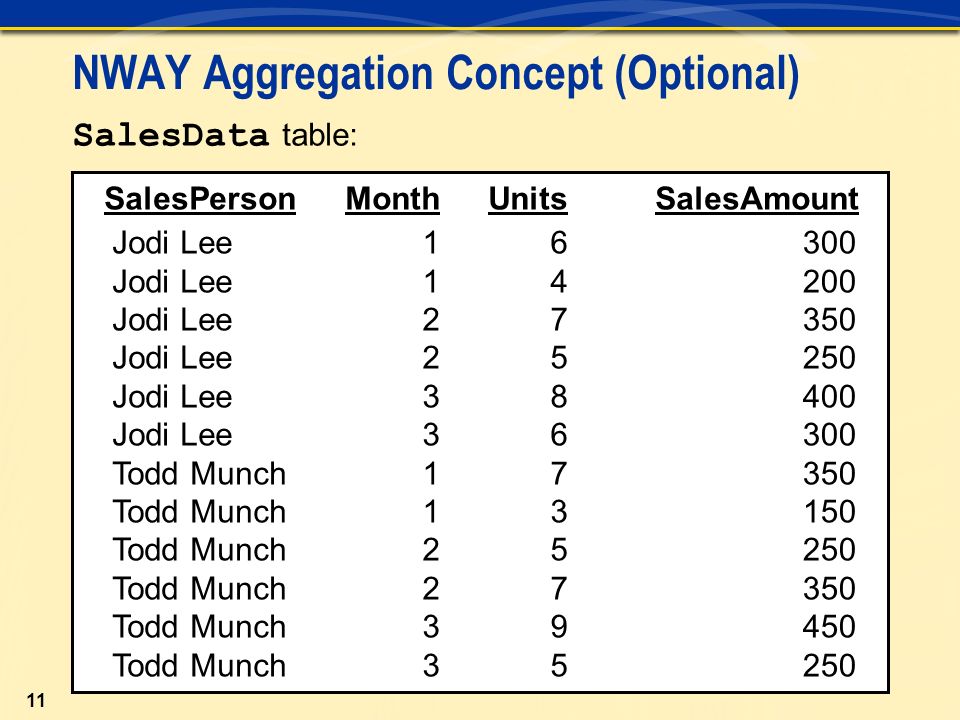The height and width of the screenshot is (720, 960).
Task: Click the slide number 11
Action: click(x=36, y=700)
